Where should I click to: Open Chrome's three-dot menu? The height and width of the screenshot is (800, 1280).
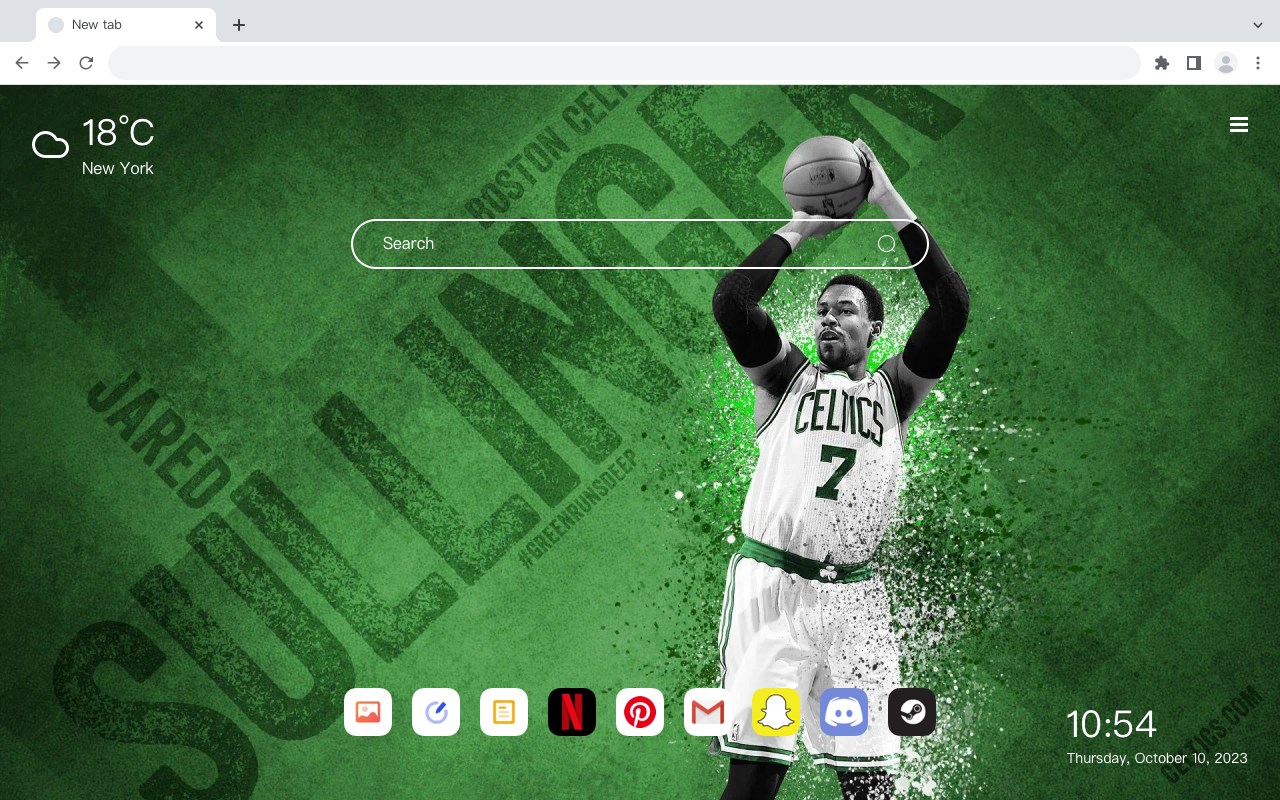(1258, 63)
